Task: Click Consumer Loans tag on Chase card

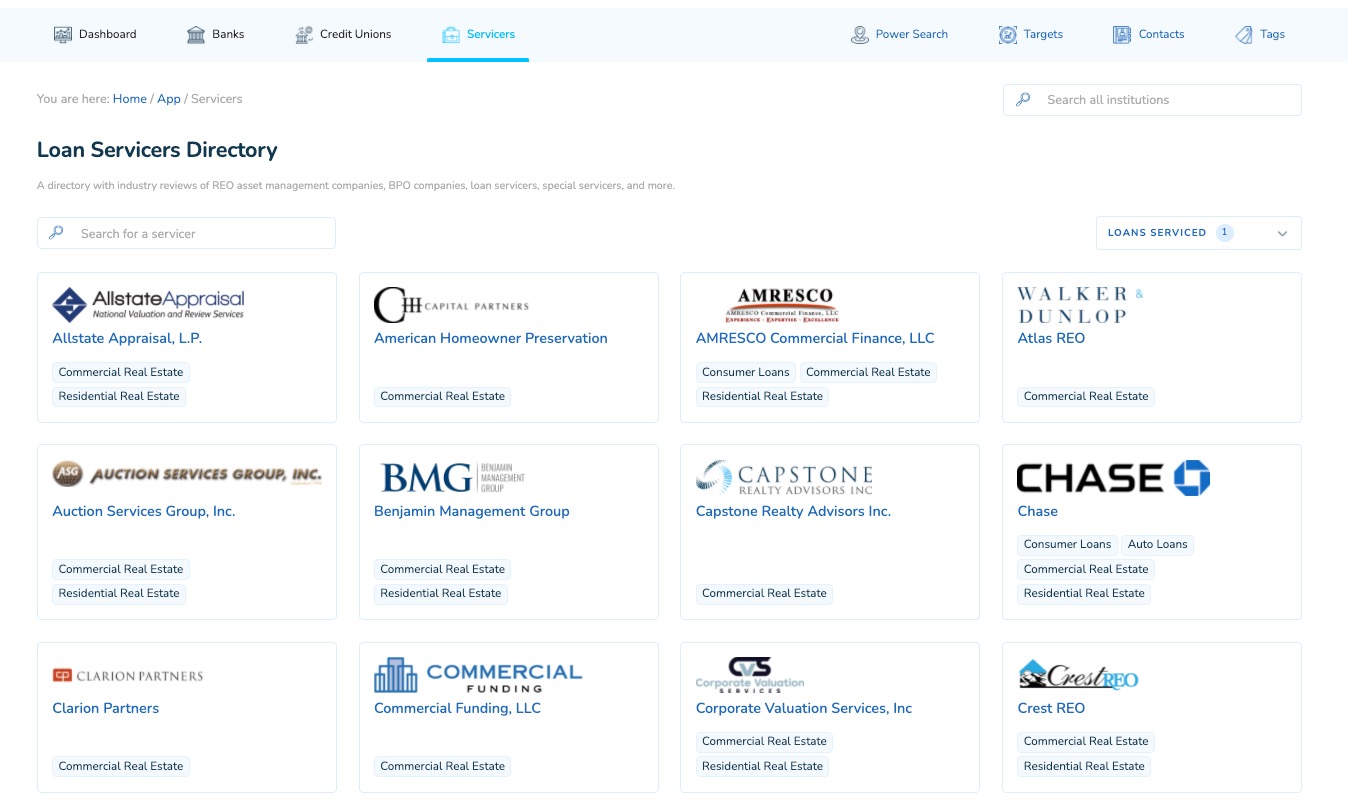Action: point(1067,545)
